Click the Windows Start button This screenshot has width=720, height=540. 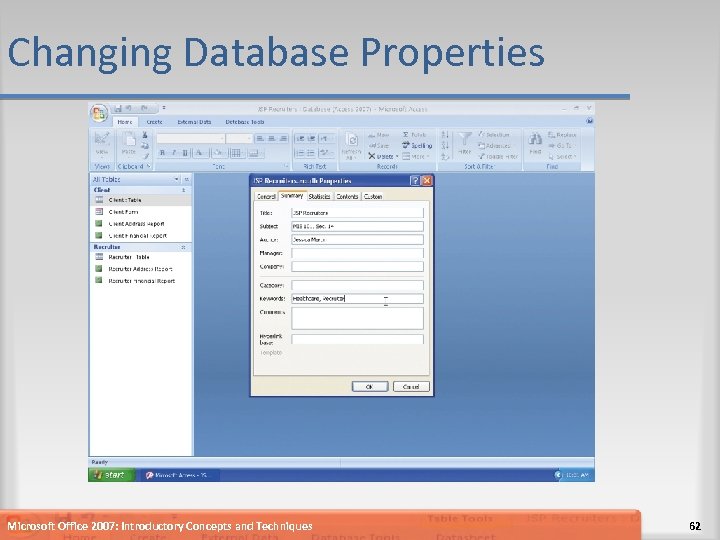click(x=112, y=475)
